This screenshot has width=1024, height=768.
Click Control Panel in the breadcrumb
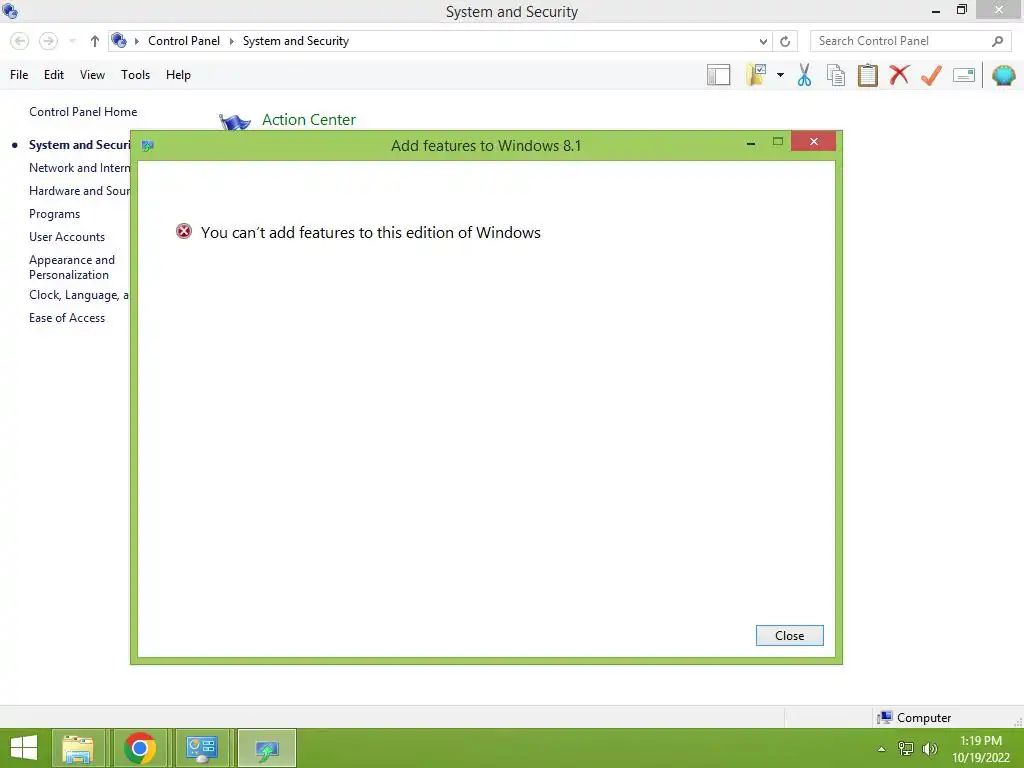click(x=184, y=41)
